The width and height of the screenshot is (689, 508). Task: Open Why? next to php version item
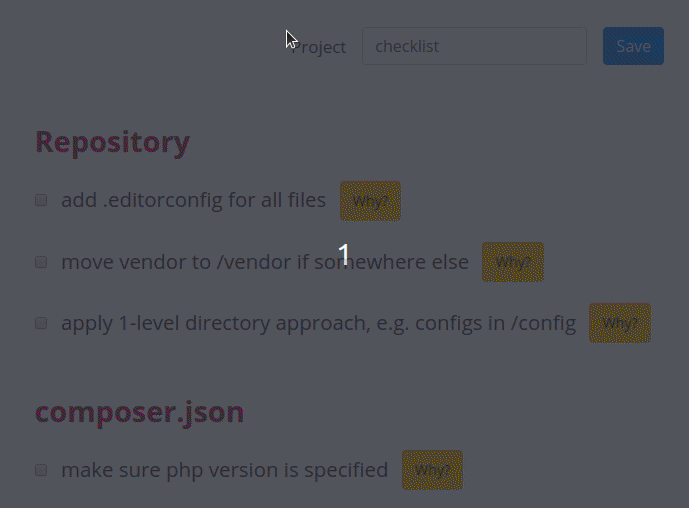click(x=432, y=470)
